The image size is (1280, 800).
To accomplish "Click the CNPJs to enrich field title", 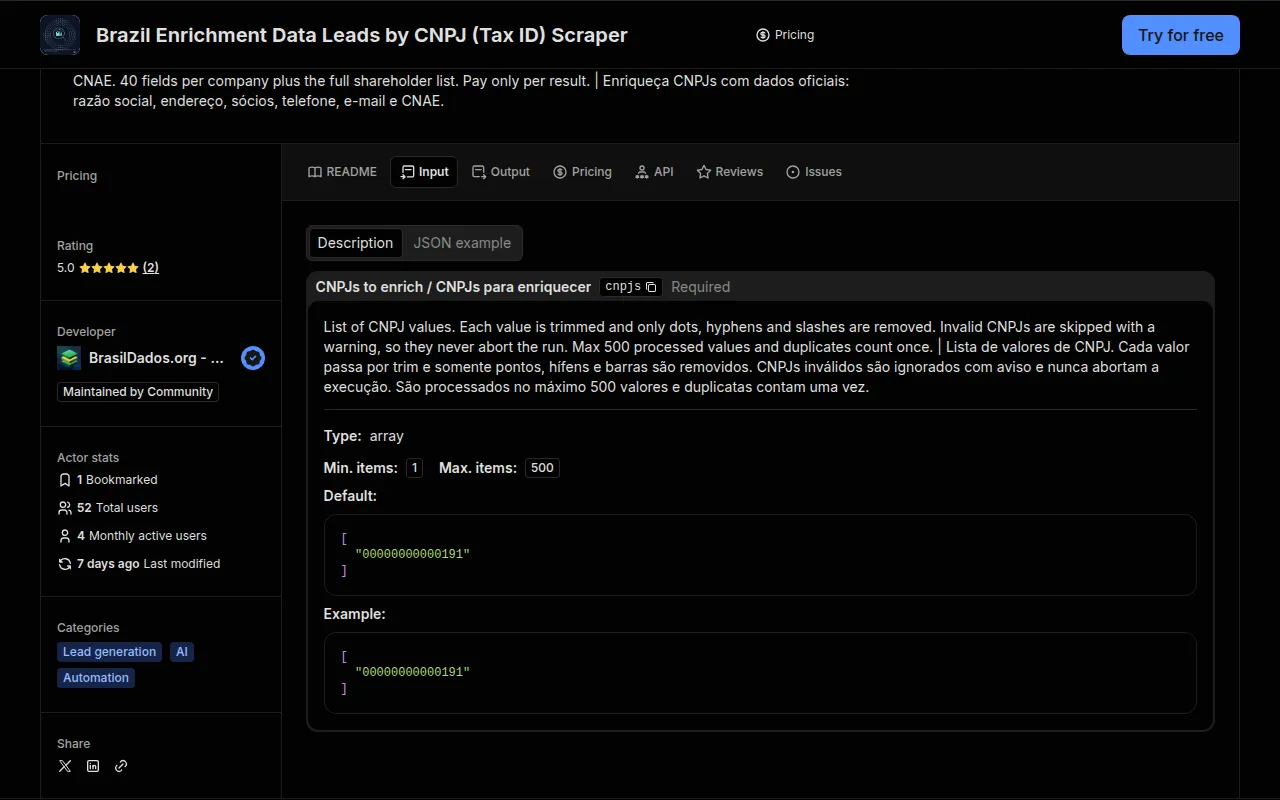I will click(x=453, y=287).
